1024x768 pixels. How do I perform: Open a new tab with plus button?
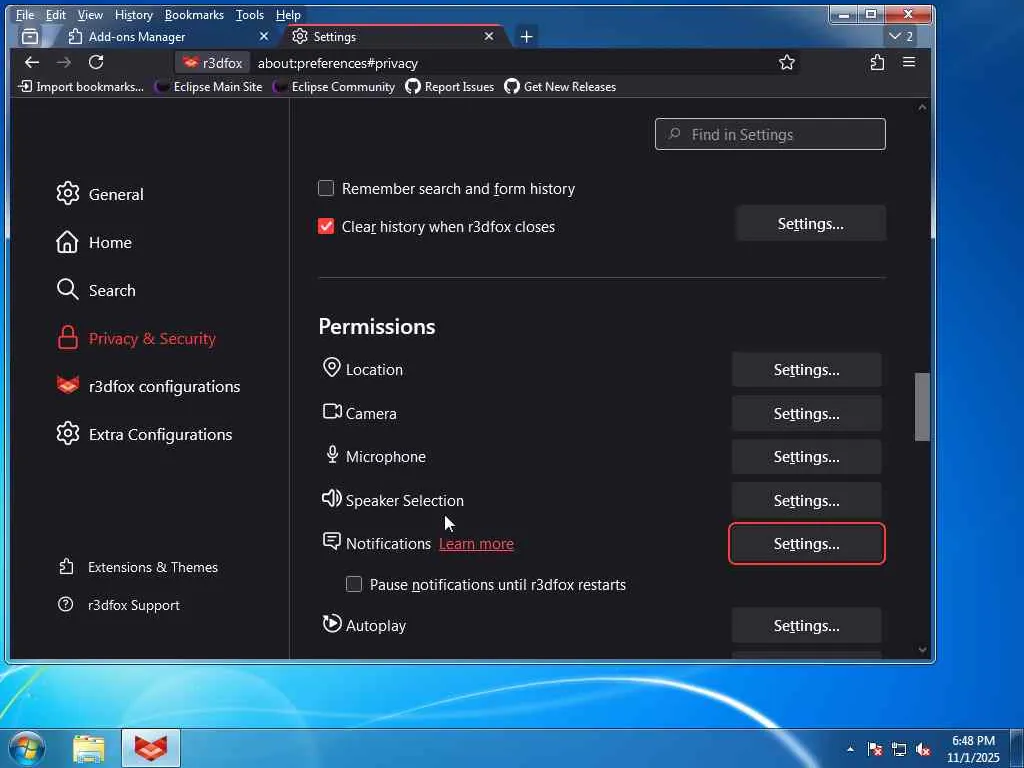pyautogui.click(x=526, y=37)
